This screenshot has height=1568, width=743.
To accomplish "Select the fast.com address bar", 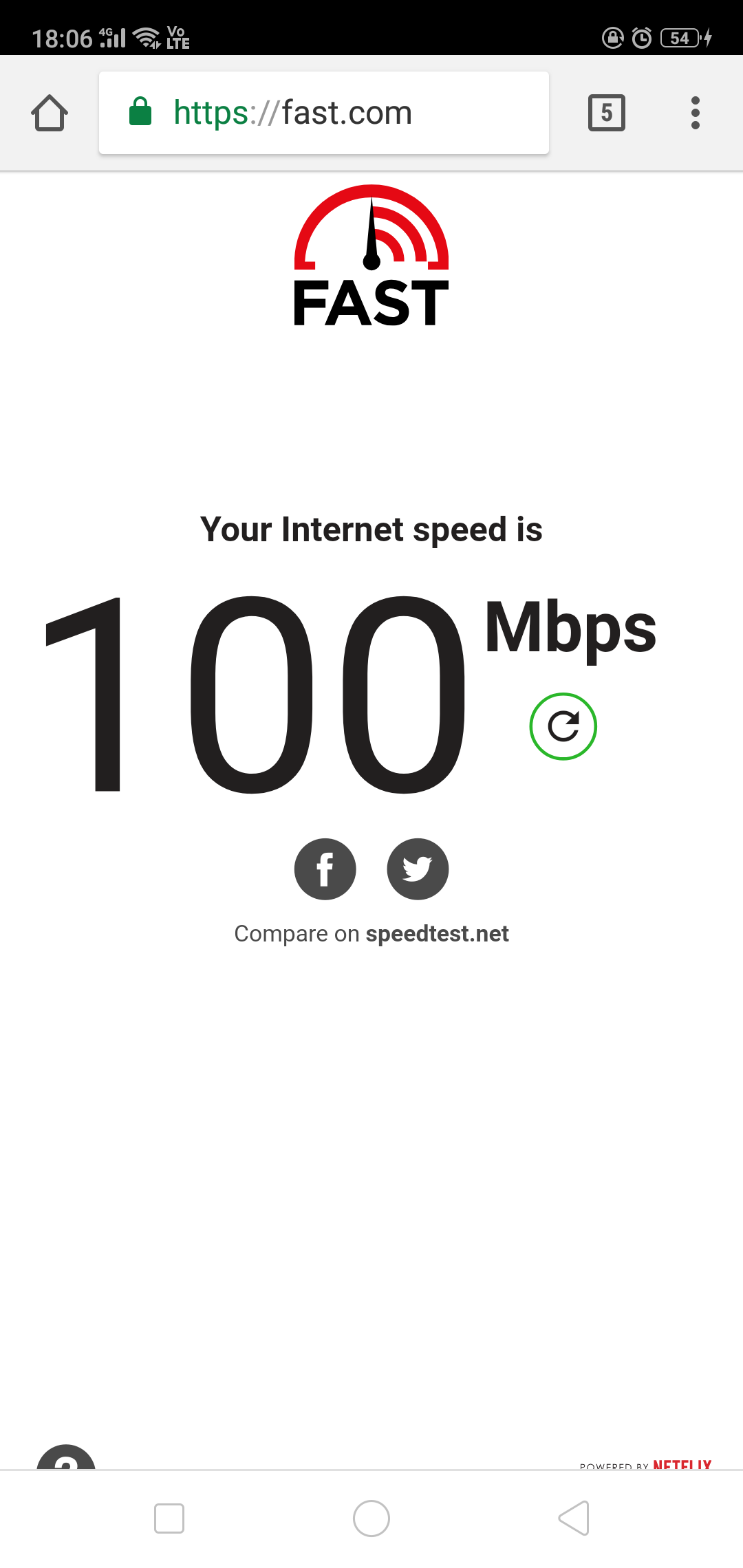I will click(324, 113).
